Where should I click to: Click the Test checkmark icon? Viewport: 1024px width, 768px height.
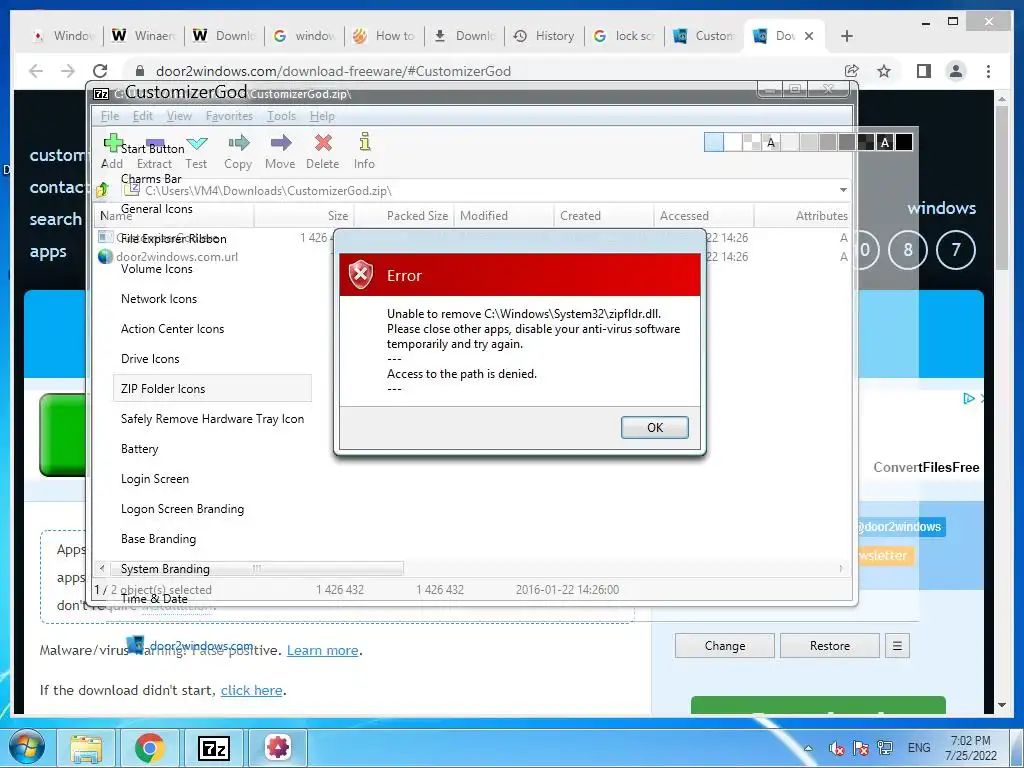click(197, 142)
